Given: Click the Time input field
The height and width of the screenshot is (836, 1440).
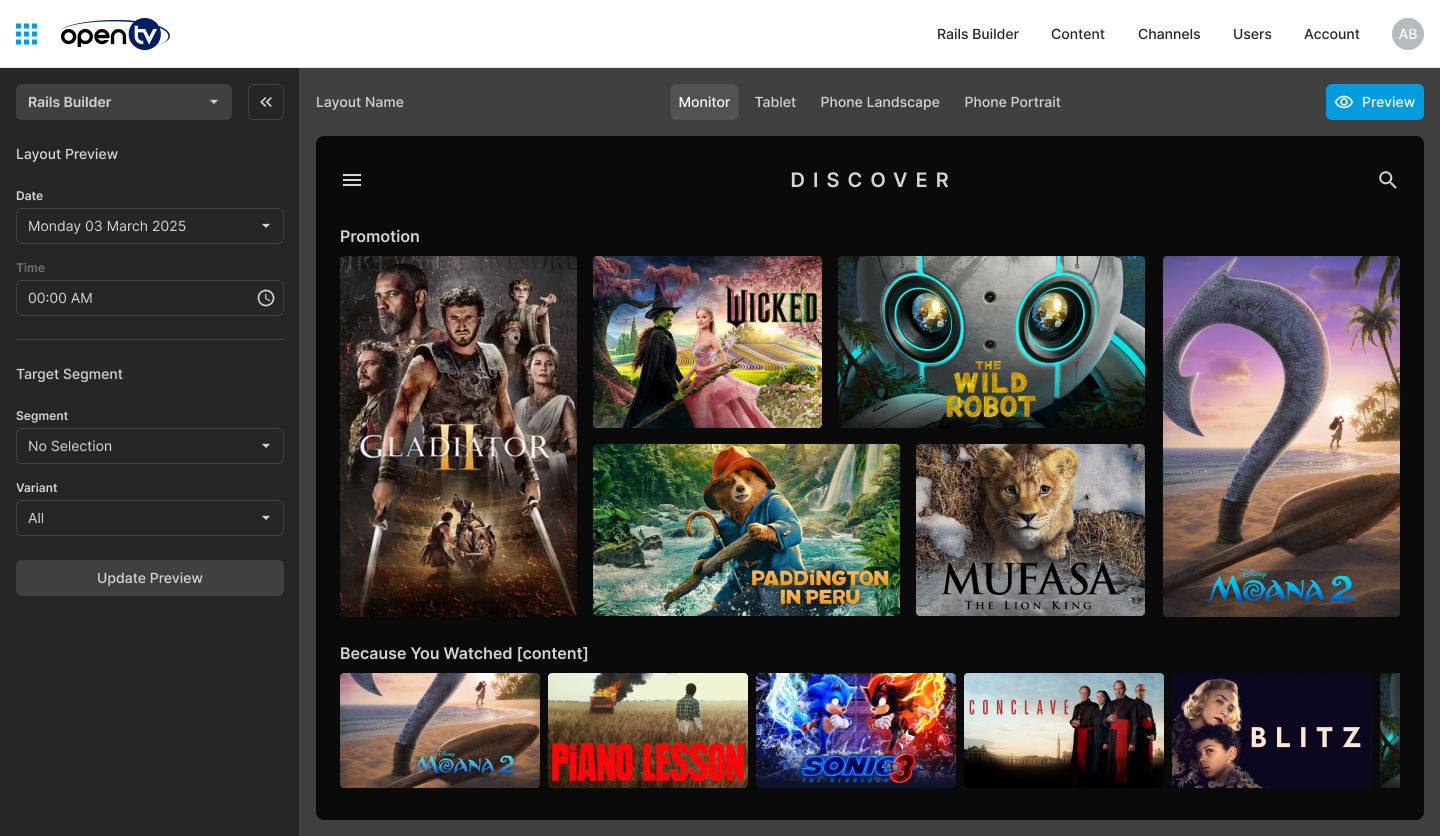Looking at the screenshot, I should (x=135, y=298).
